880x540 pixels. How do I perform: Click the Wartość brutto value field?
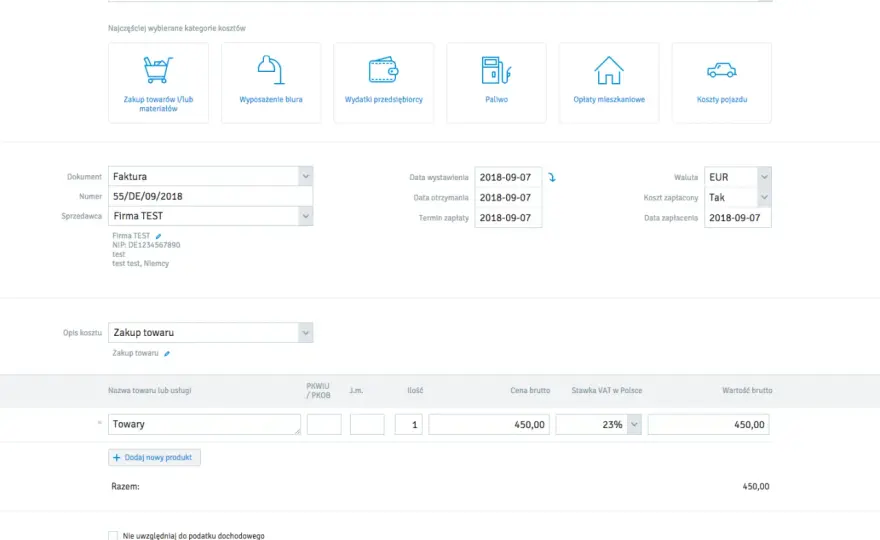click(708, 424)
